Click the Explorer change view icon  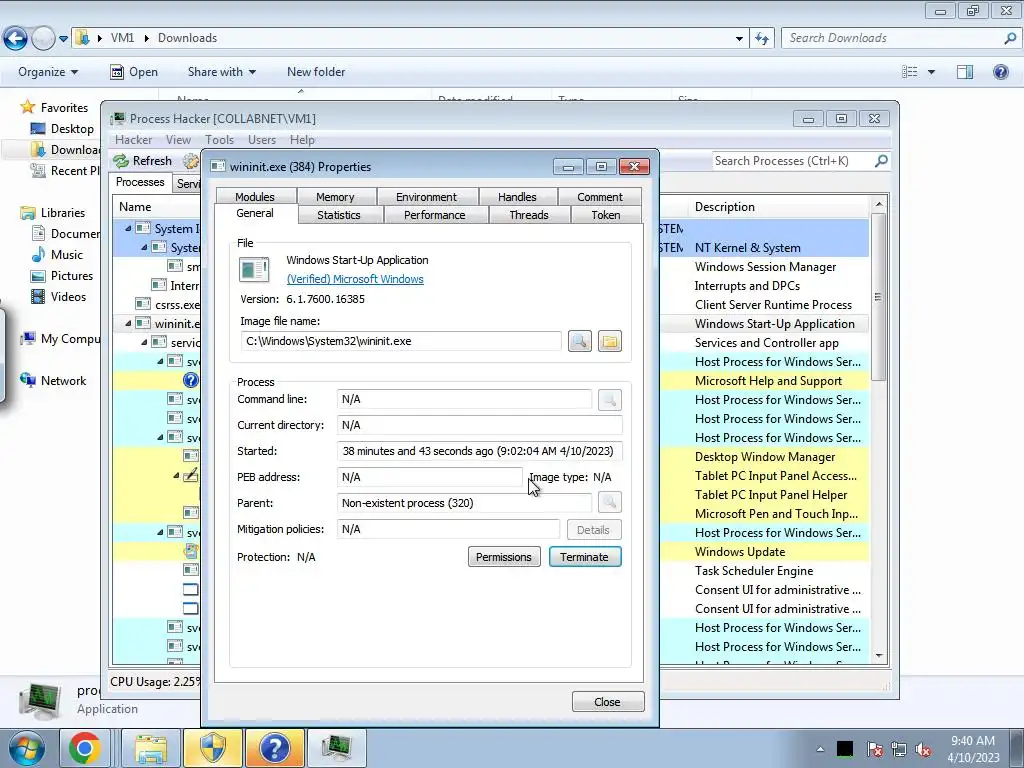[x=909, y=72]
